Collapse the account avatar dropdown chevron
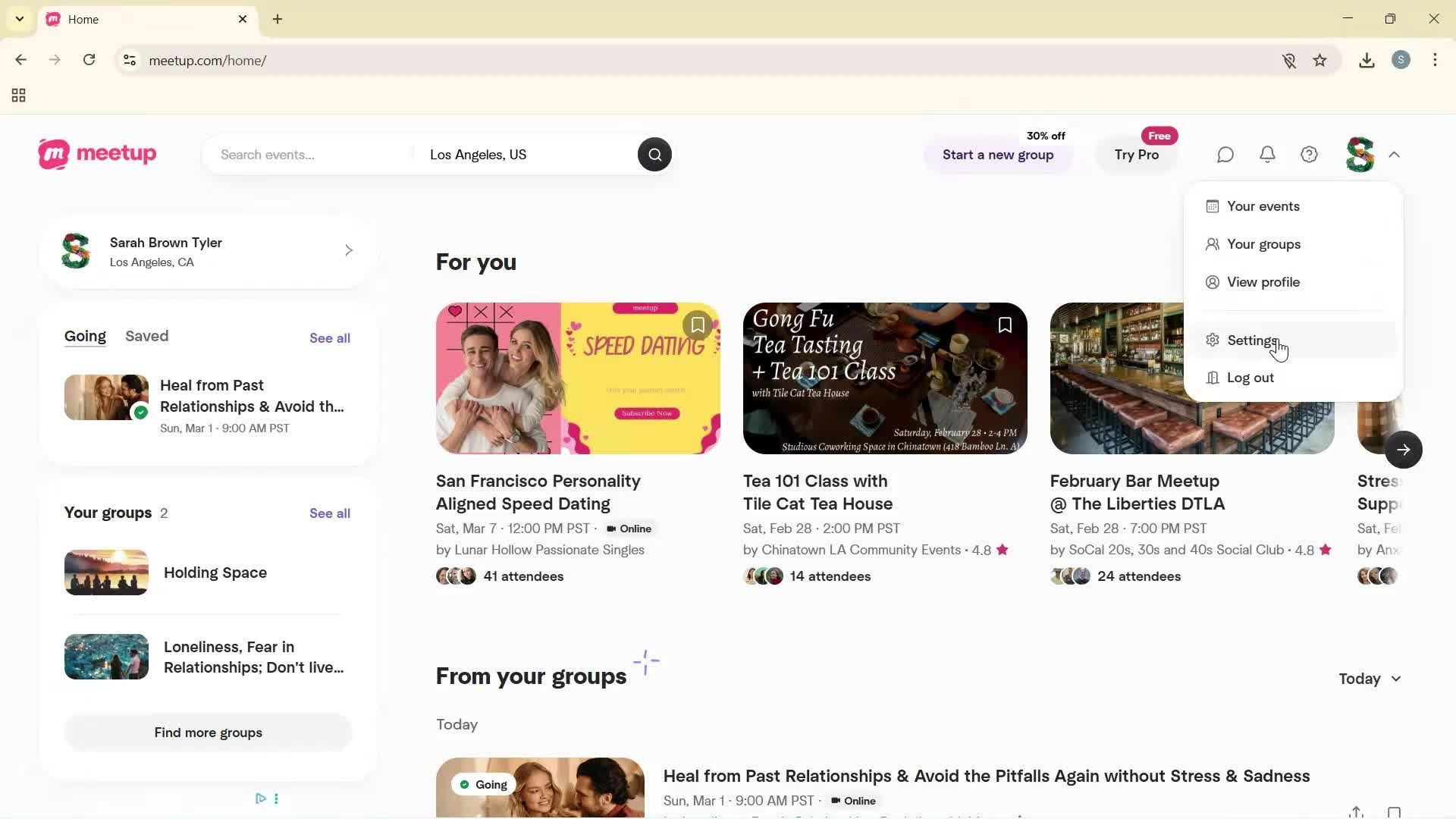The height and width of the screenshot is (819, 1456). (x=1395, y=154)
